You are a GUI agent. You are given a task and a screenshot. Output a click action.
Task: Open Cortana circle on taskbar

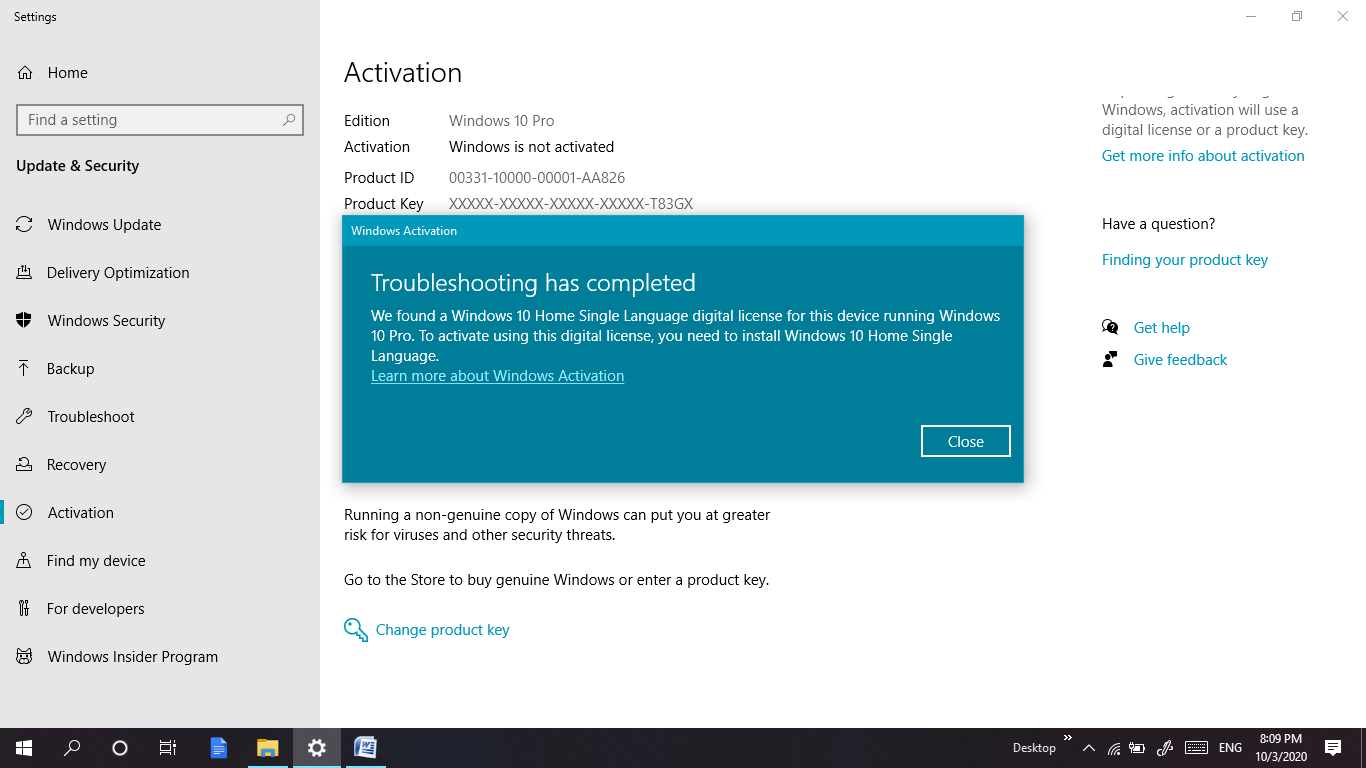[120, 748]
